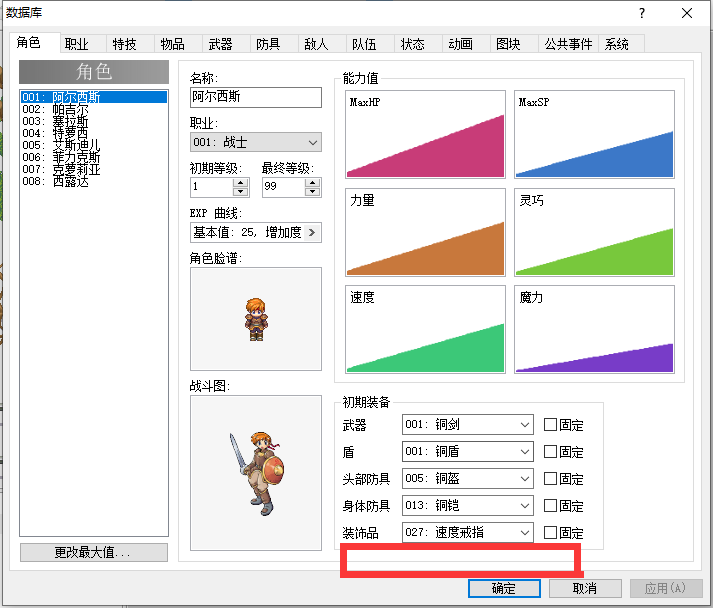Click the 取消 button
Image resolution: width=713 pixels, height=608 pixels.
point(585,588)
